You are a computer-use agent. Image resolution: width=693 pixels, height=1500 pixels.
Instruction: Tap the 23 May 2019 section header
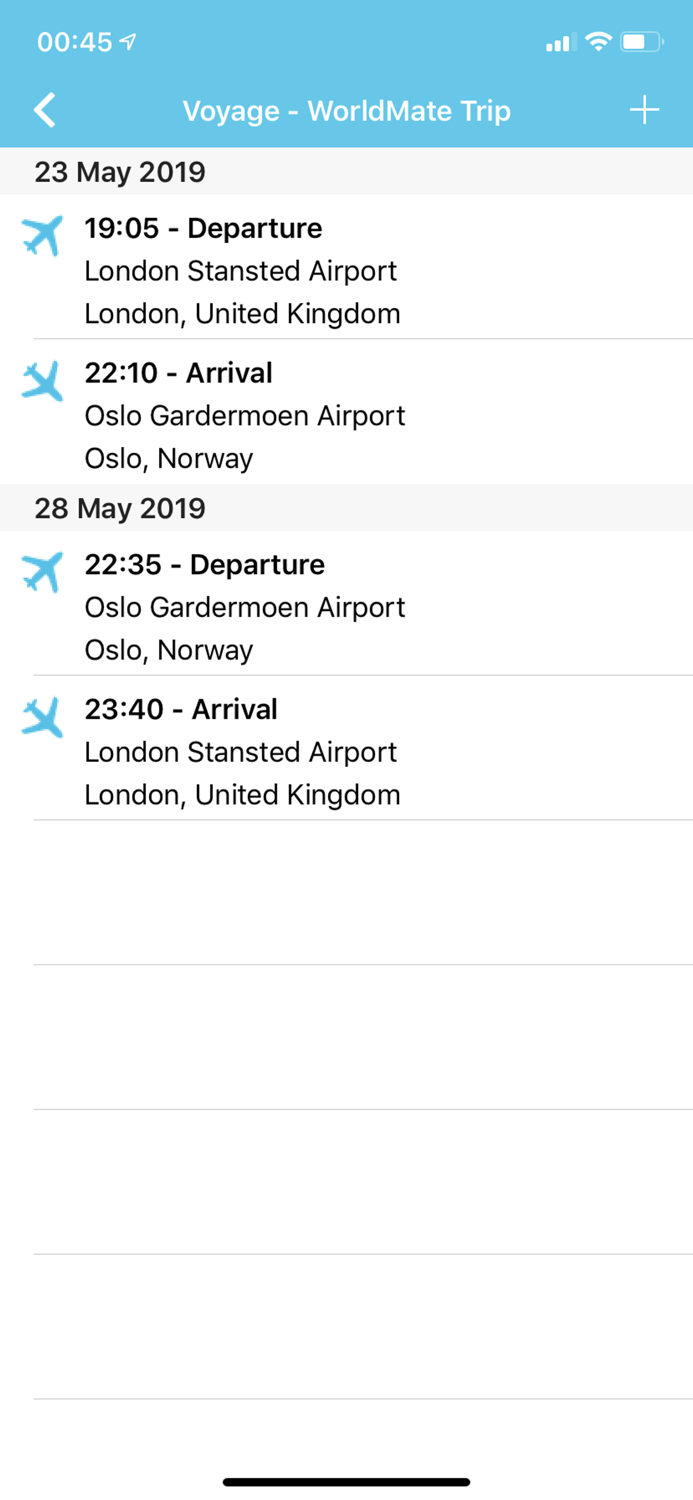(119, 172)
